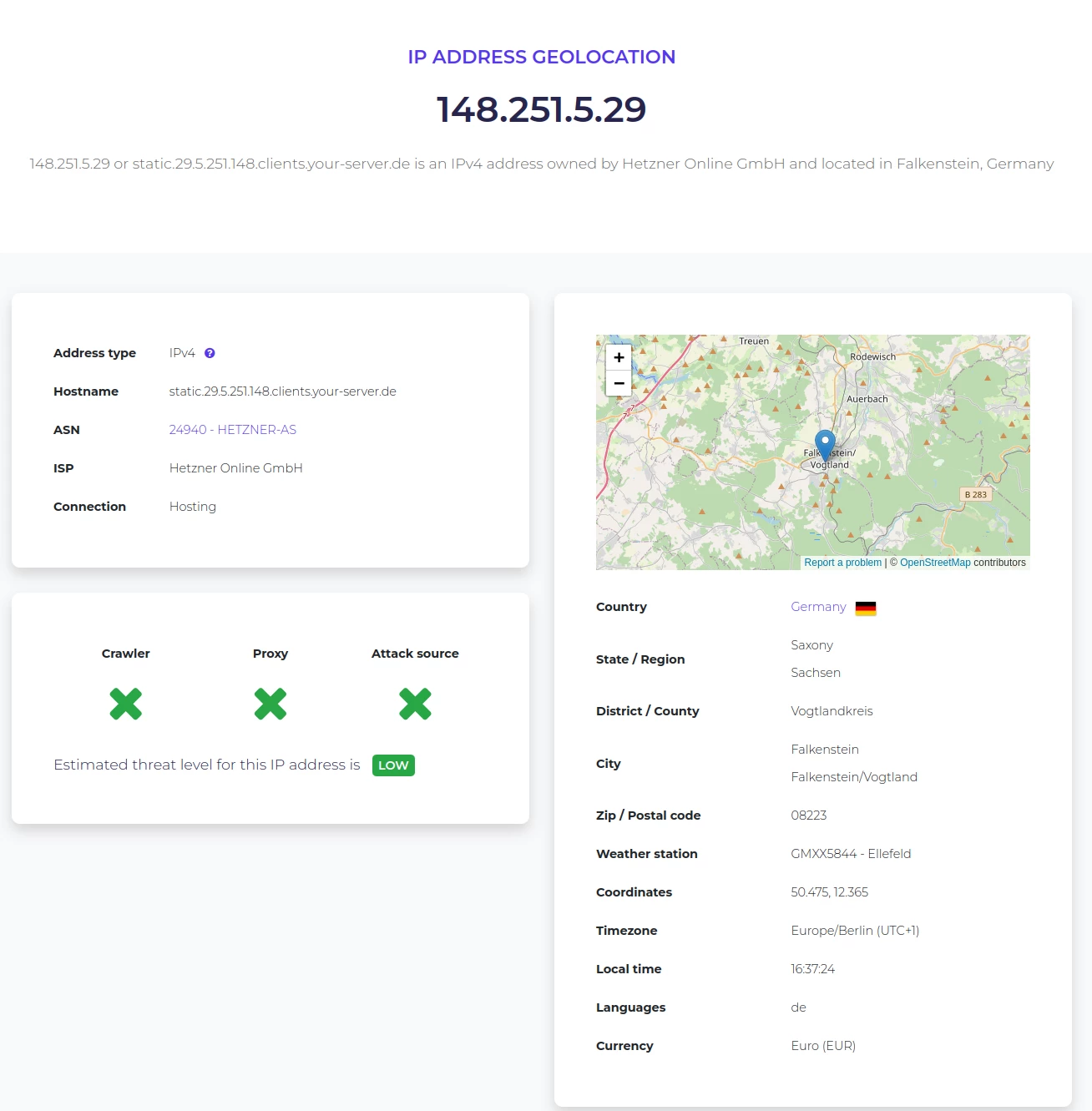Click the coordinates value 50.475, 12.365

(x=829, y=892)
